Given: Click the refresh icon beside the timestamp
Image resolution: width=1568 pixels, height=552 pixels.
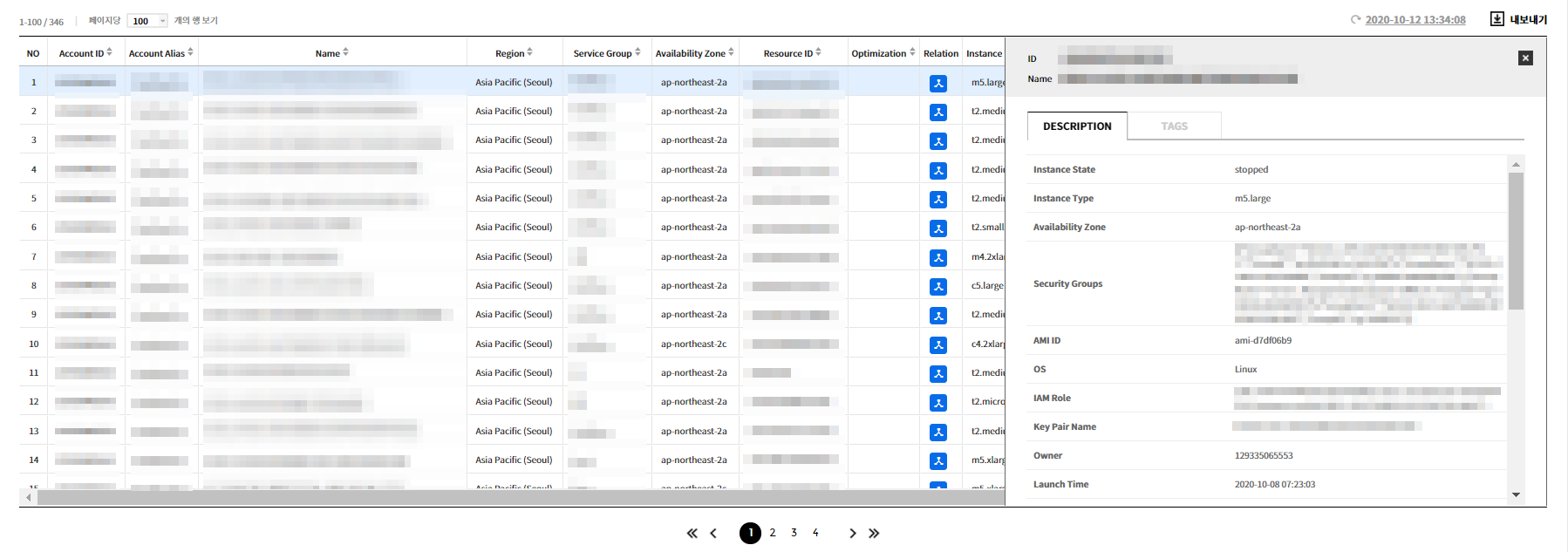Looking at the screenshot, I should click(1355, 20).
